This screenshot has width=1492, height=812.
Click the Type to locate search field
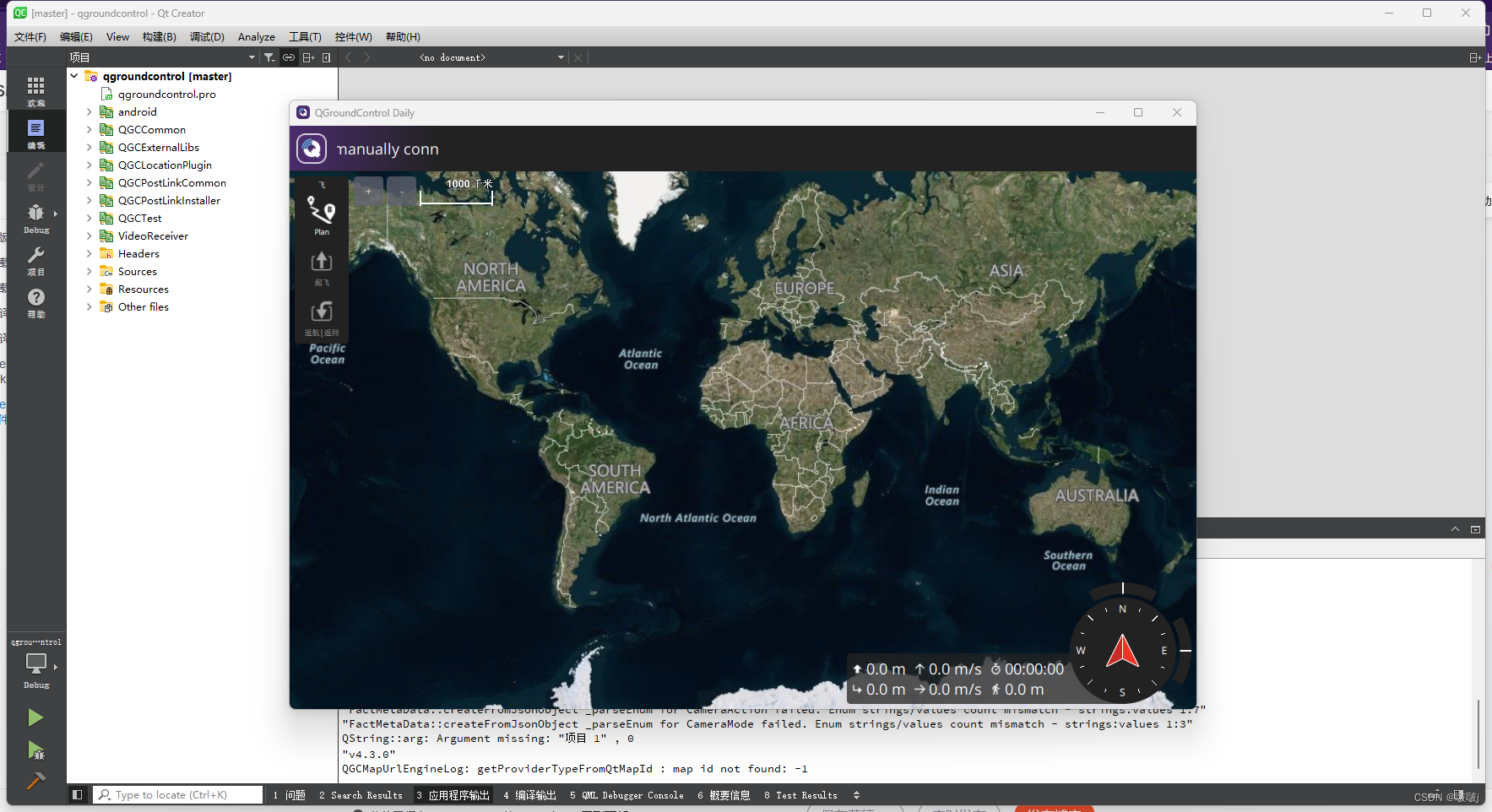point(178,794)
